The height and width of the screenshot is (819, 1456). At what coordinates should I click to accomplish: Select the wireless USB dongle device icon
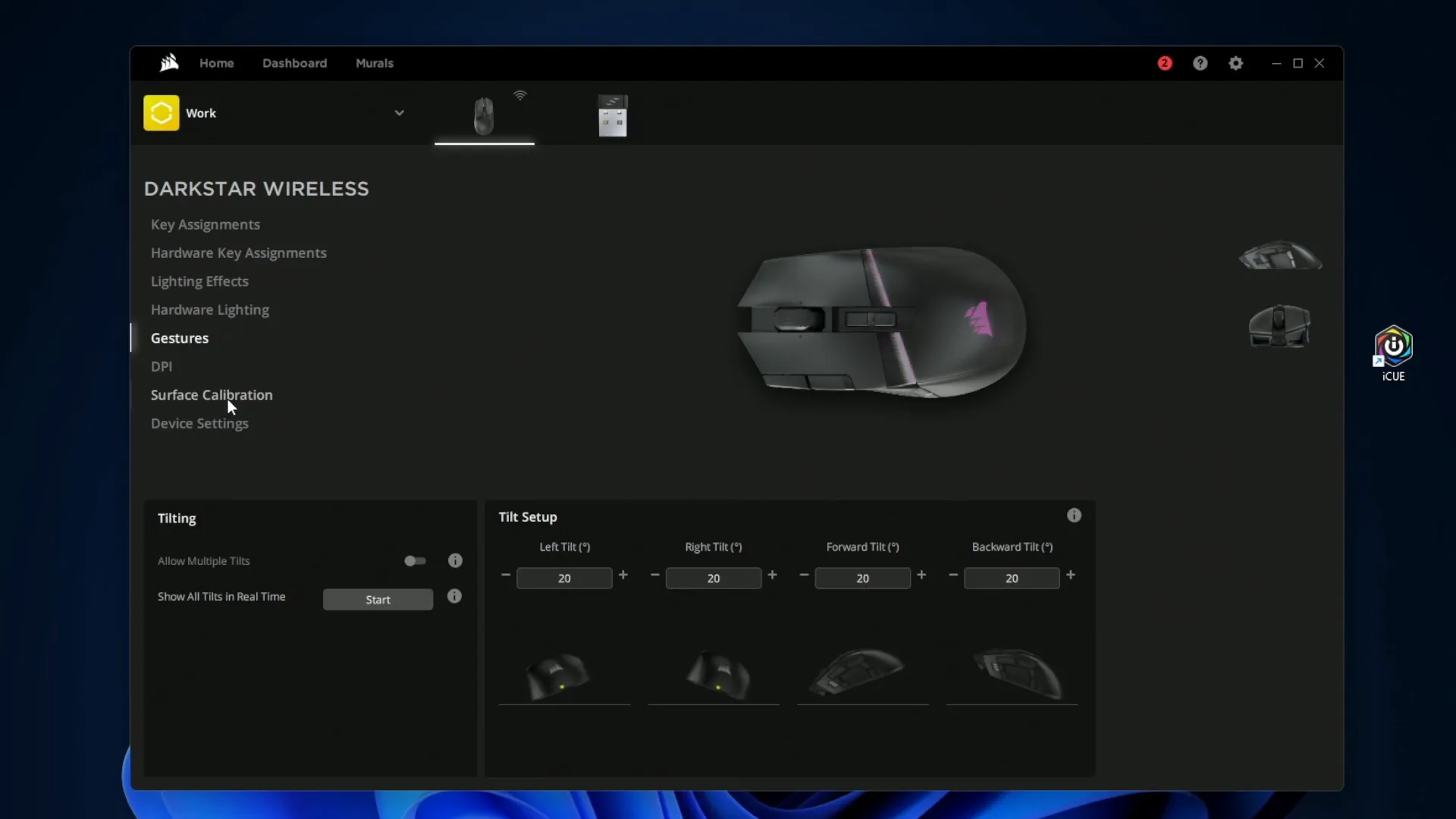[x=613, y=115]
